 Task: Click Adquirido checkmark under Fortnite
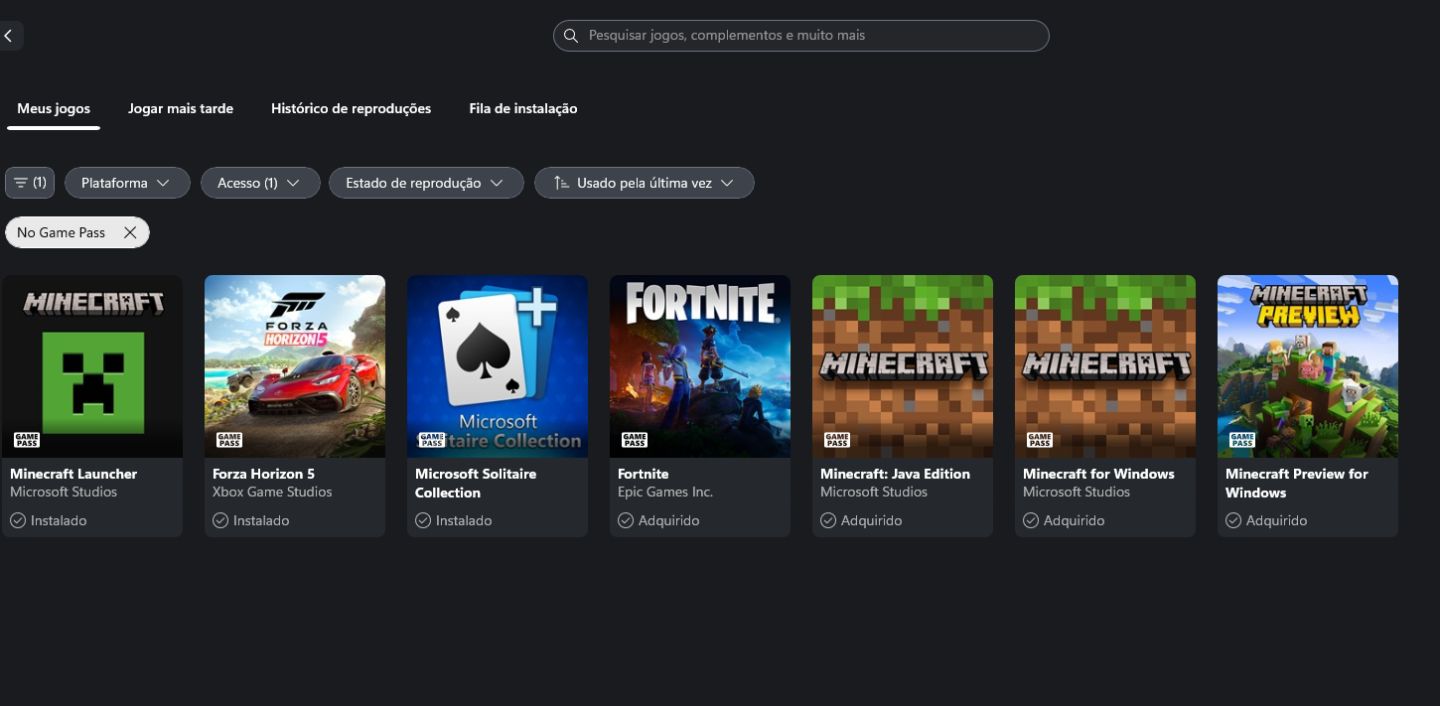click(626, 520)
